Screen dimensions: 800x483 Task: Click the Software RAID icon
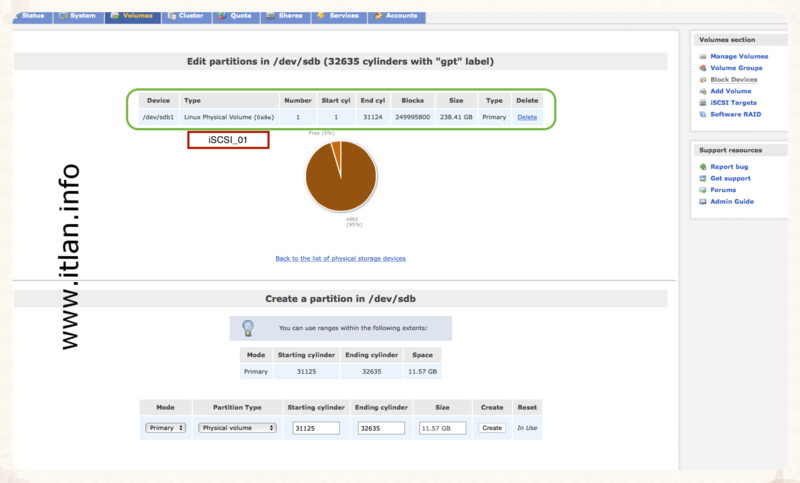pyautogui.click(x=703, y=114)
